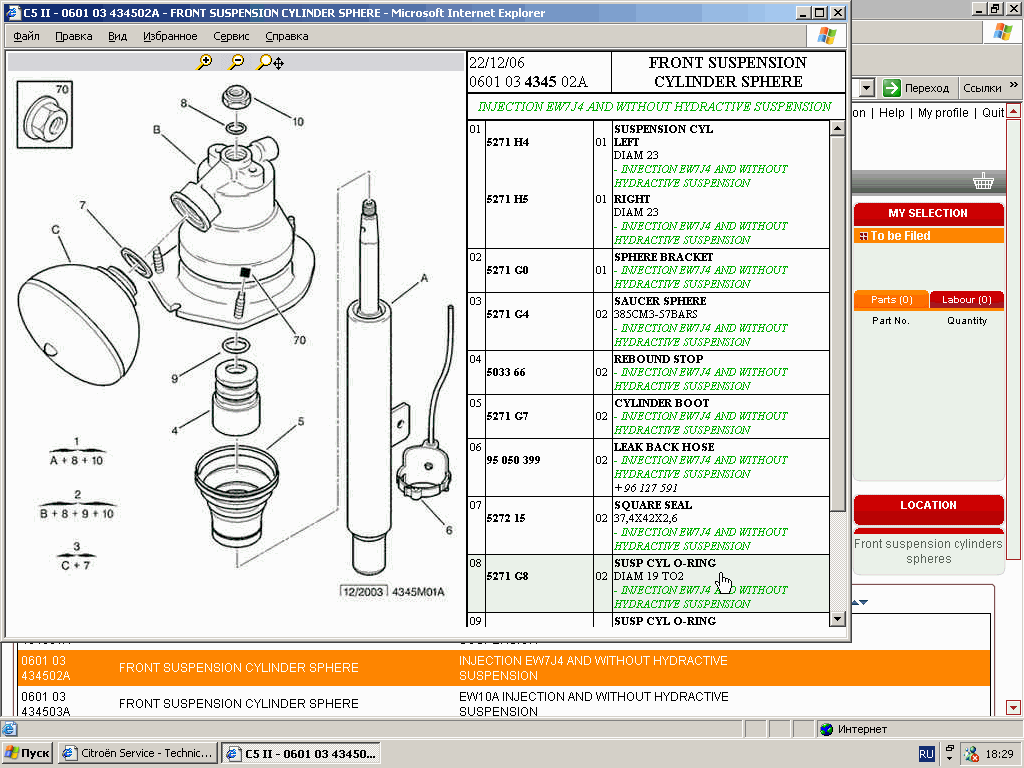
Task: Open the Help link
Action: (x=891, y=113)
